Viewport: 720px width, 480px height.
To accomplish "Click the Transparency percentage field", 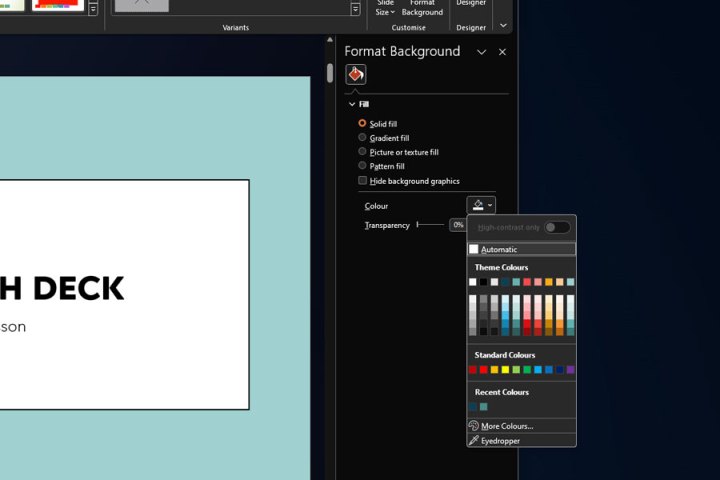I will coord(458,225).
